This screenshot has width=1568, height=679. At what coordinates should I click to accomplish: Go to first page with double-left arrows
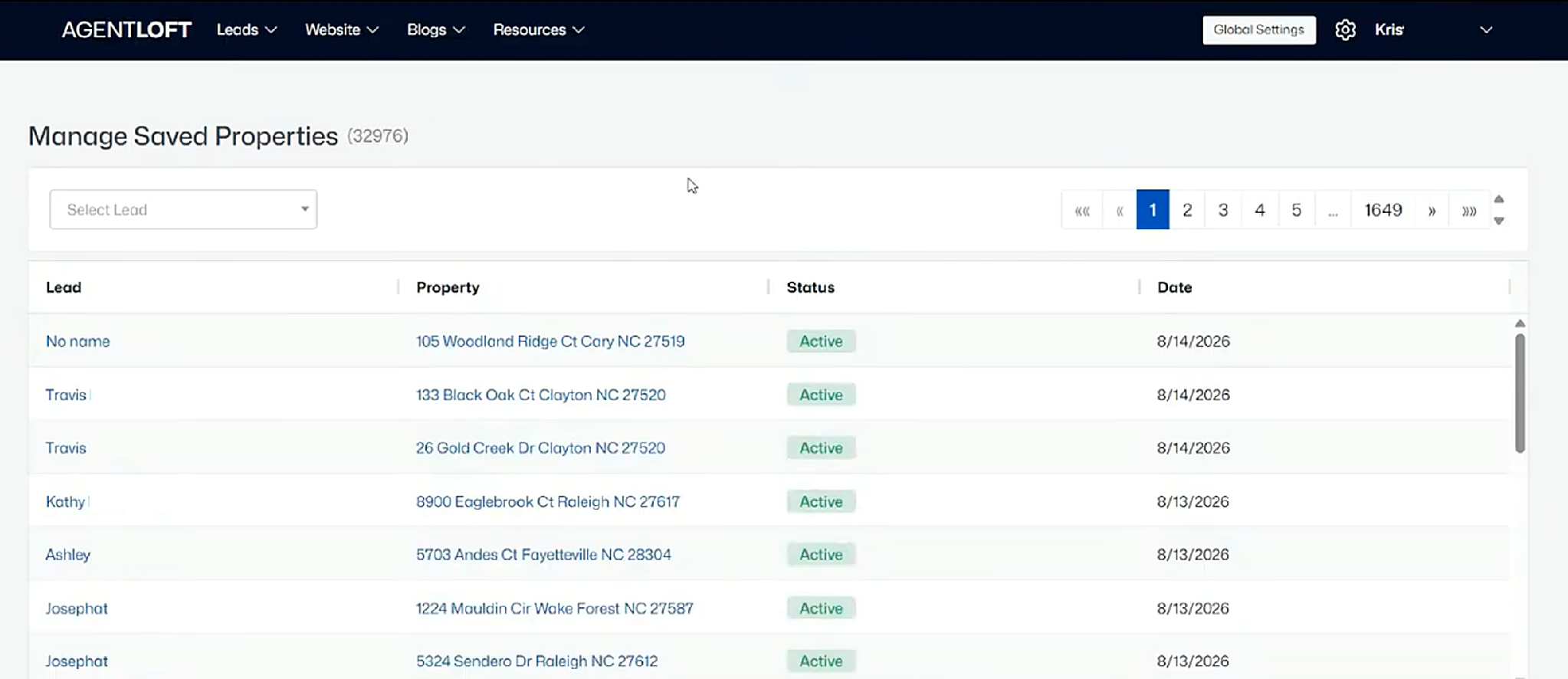coord(1082,210)
